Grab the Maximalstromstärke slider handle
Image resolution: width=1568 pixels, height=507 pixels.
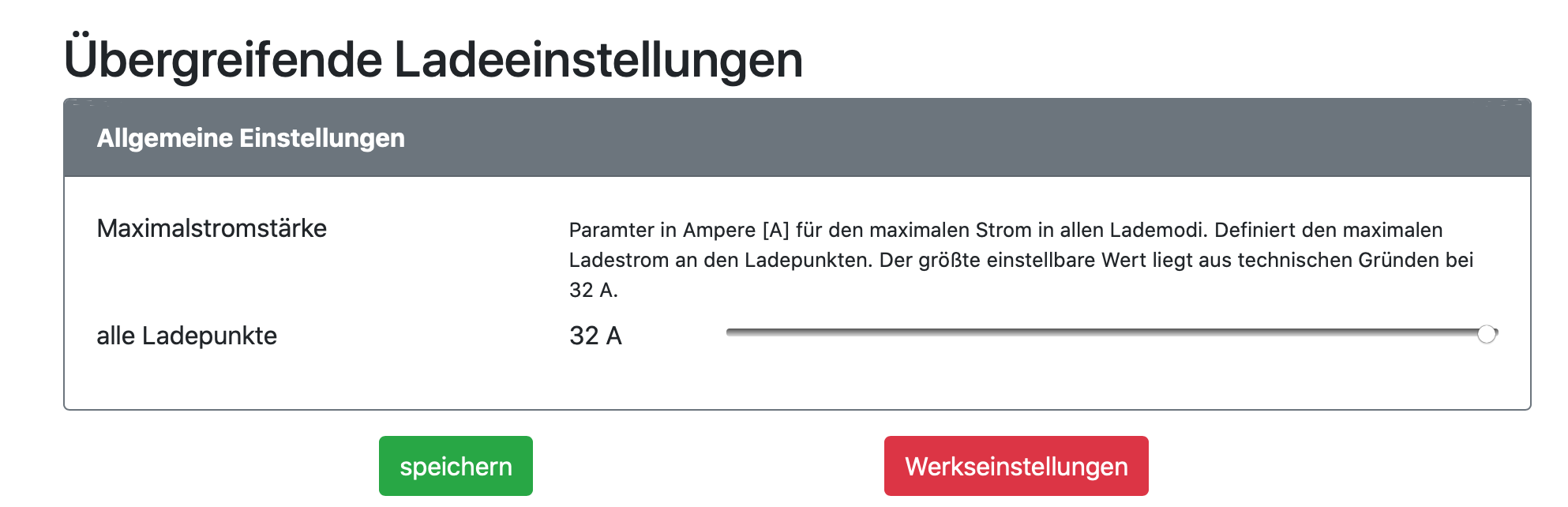[x=1487, y=334]
